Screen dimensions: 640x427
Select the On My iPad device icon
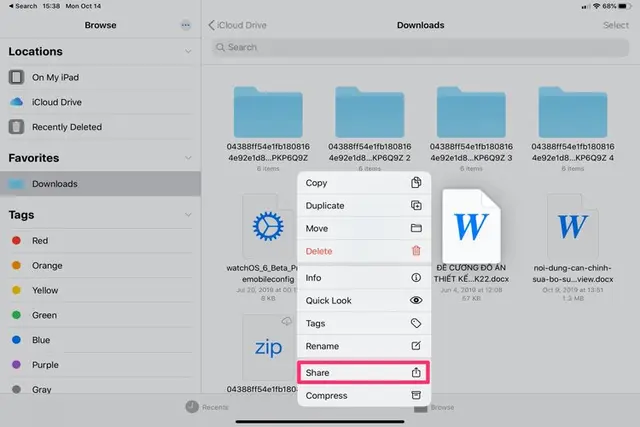16,77
